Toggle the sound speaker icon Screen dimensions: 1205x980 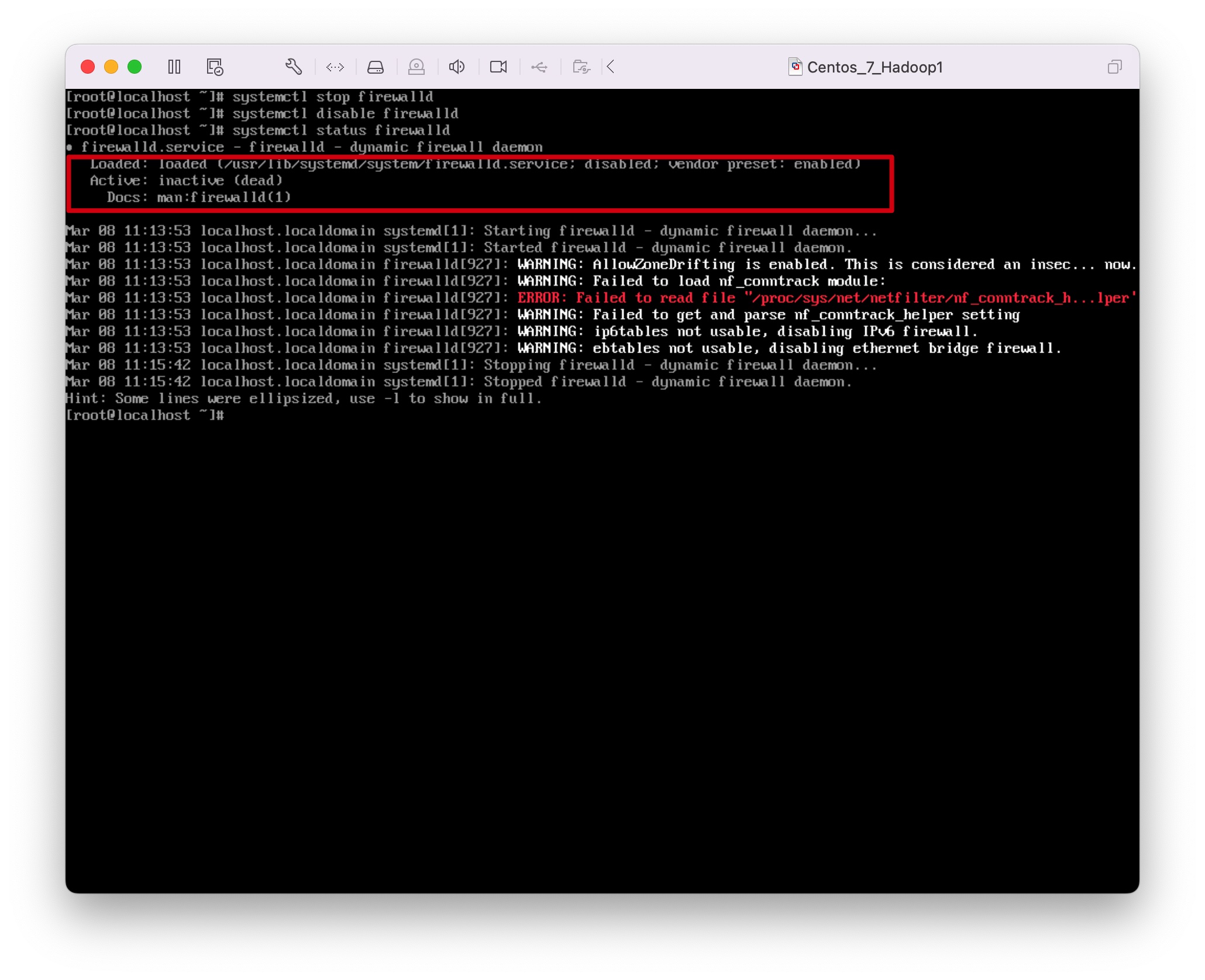pos(457,67)
